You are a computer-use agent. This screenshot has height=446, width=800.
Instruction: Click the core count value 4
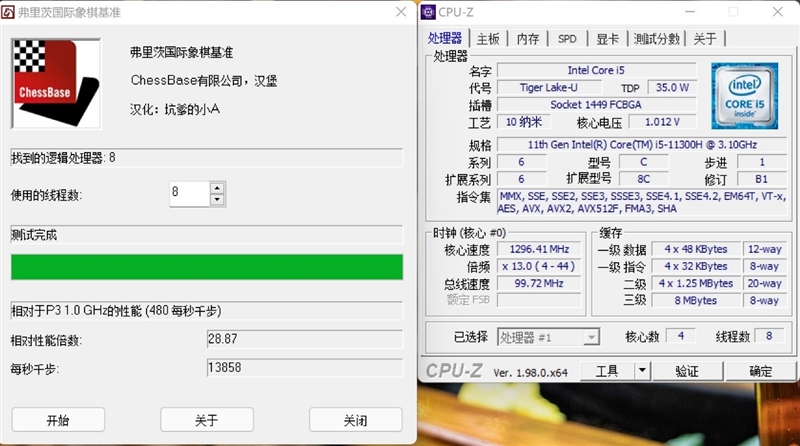[x=681, y=336]
